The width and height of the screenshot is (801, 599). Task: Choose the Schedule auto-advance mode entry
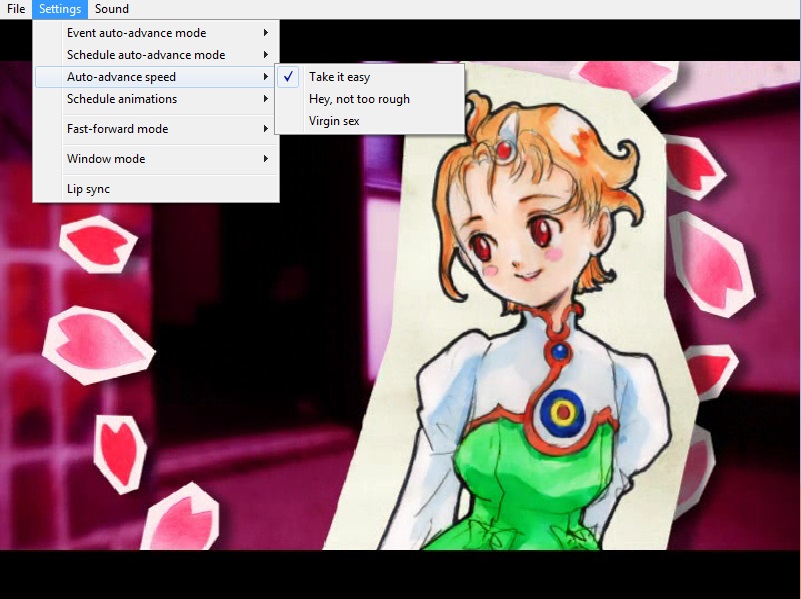pos(146,55)
